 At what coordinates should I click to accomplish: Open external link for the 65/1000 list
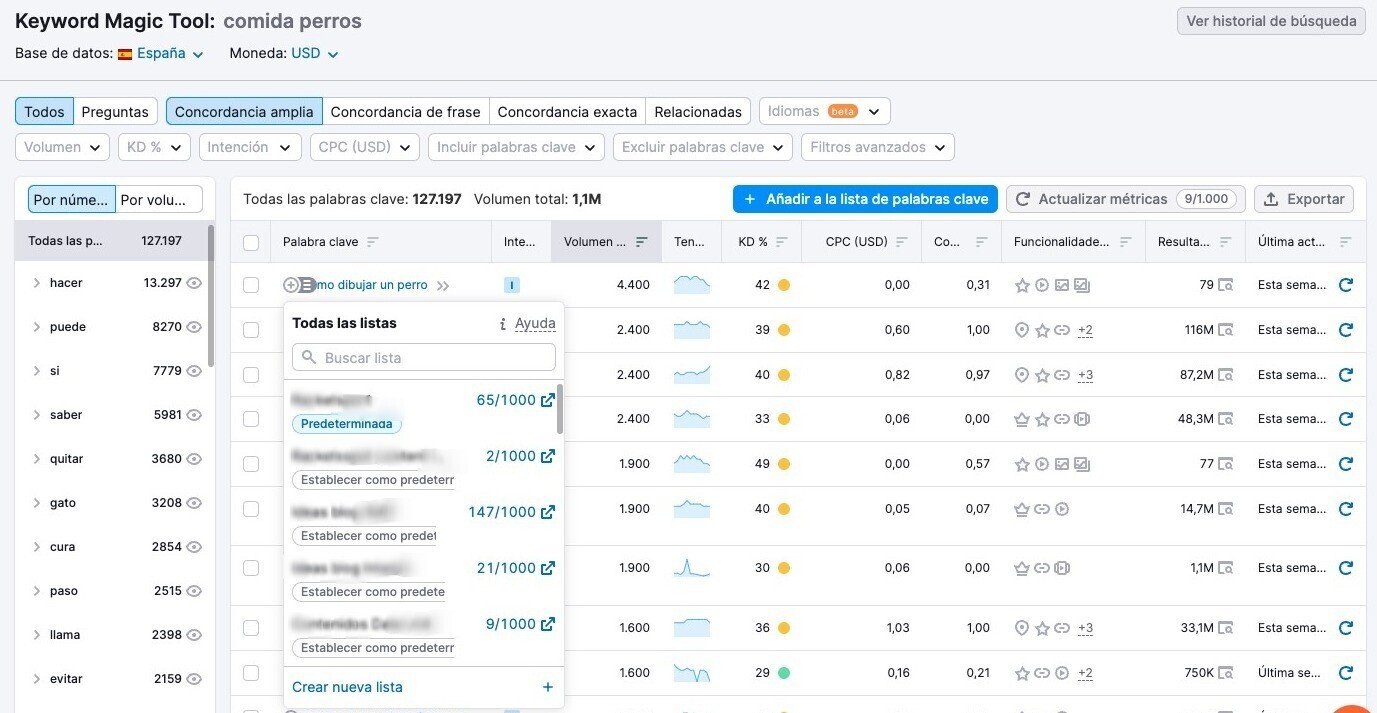(548, 400)
